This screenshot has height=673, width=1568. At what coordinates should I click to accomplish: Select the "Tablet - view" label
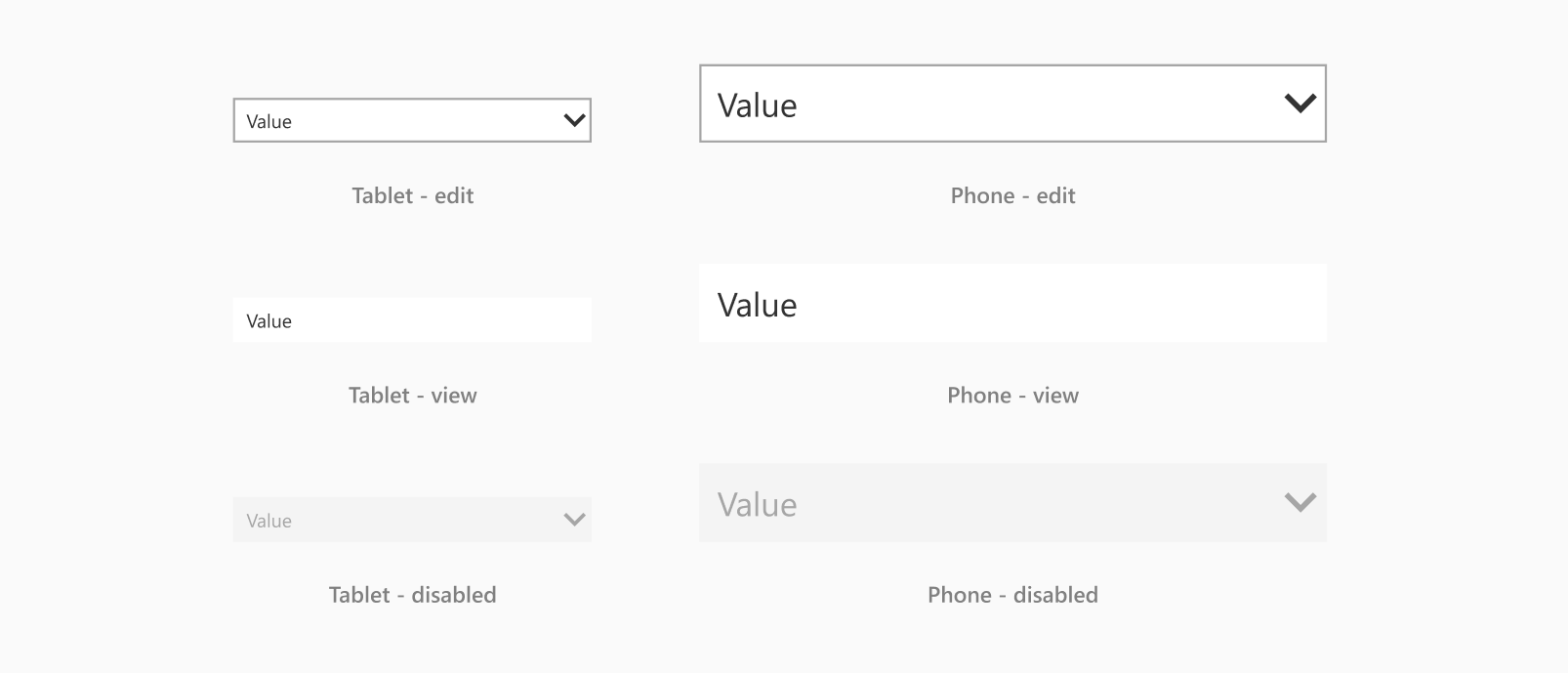click(x=412, y=396)
